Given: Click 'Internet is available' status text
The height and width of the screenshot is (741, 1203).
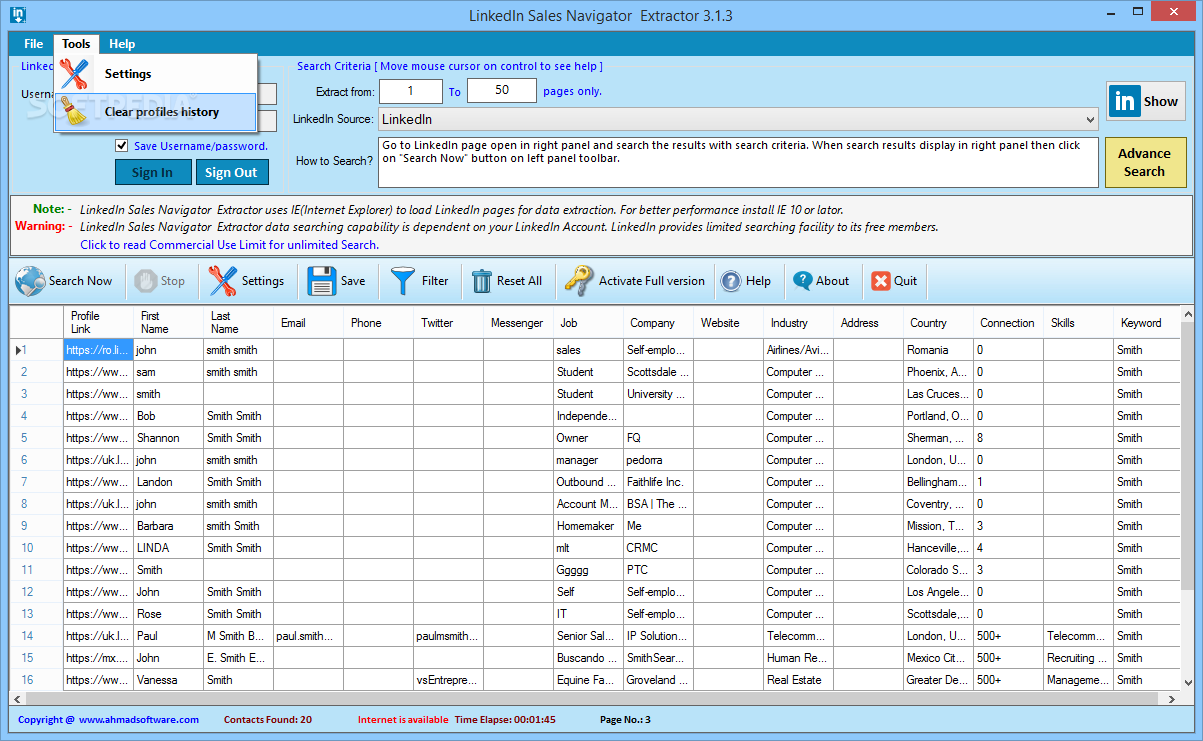Looking at the screenshot, I should tap(403, 719).
